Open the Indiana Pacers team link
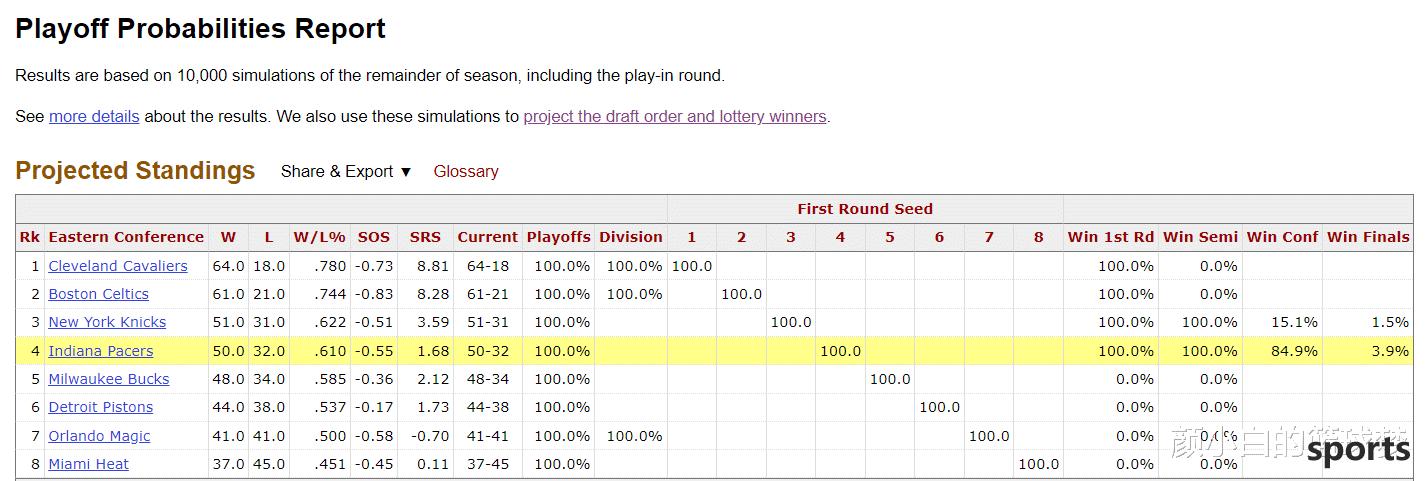The width and height of the screenshot is (1425, 481). (x=101, y=351)
